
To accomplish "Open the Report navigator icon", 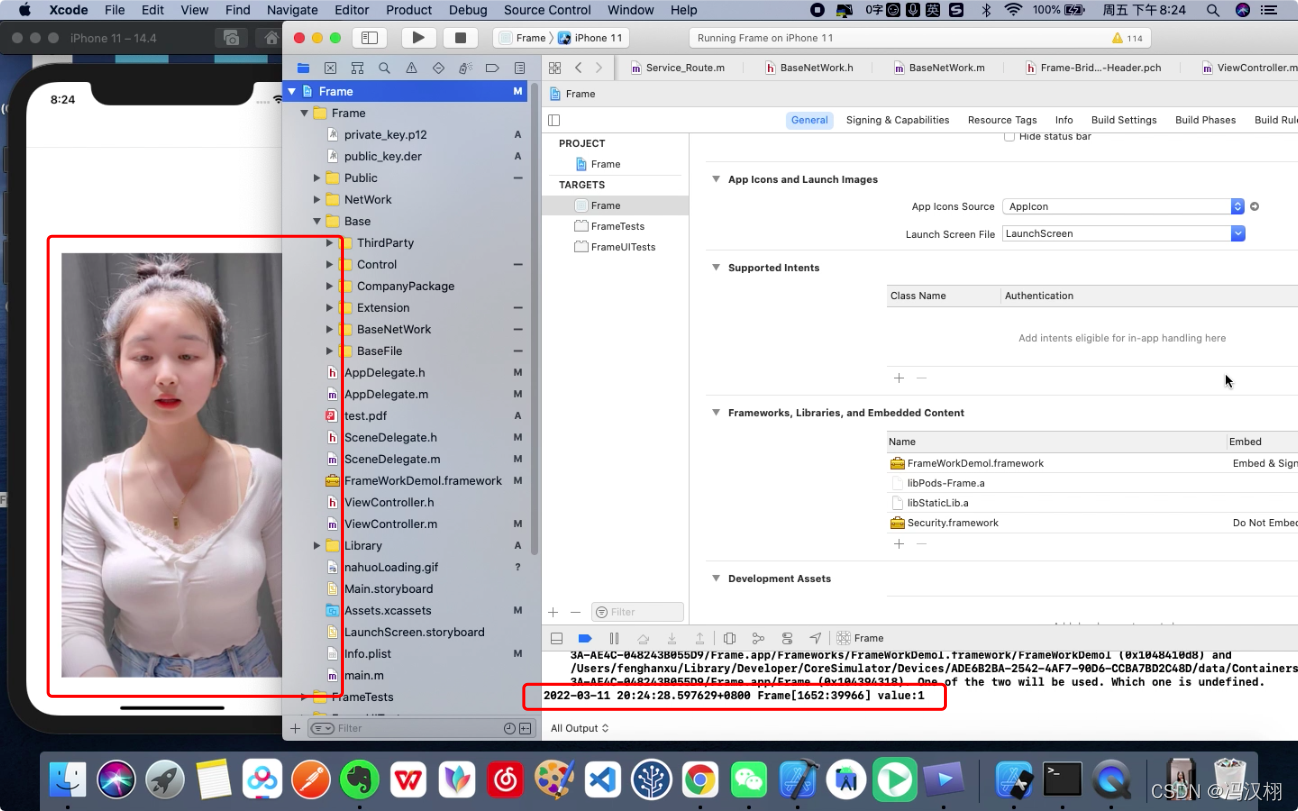I will point(519,68).
